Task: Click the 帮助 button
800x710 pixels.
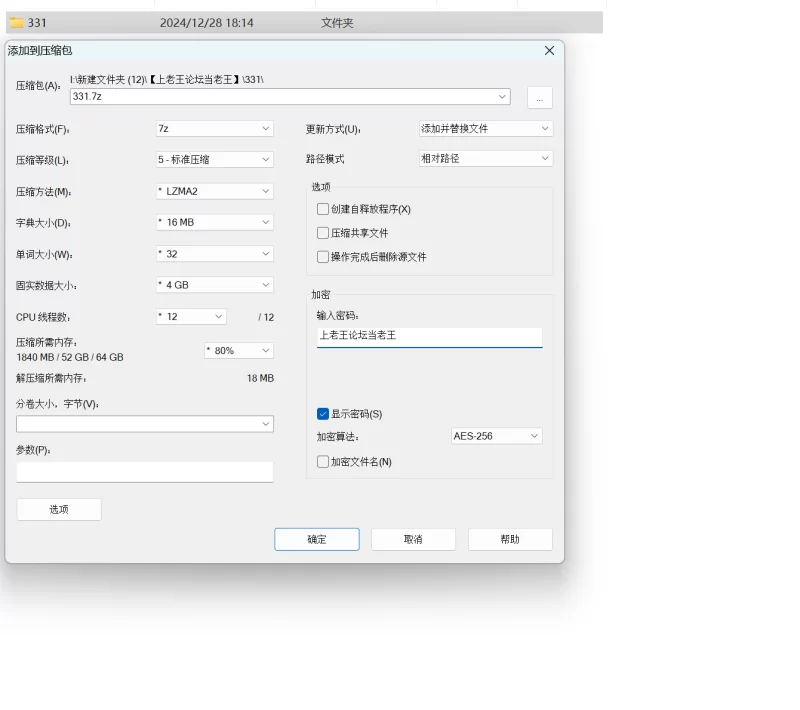Action: pos(510,540)
